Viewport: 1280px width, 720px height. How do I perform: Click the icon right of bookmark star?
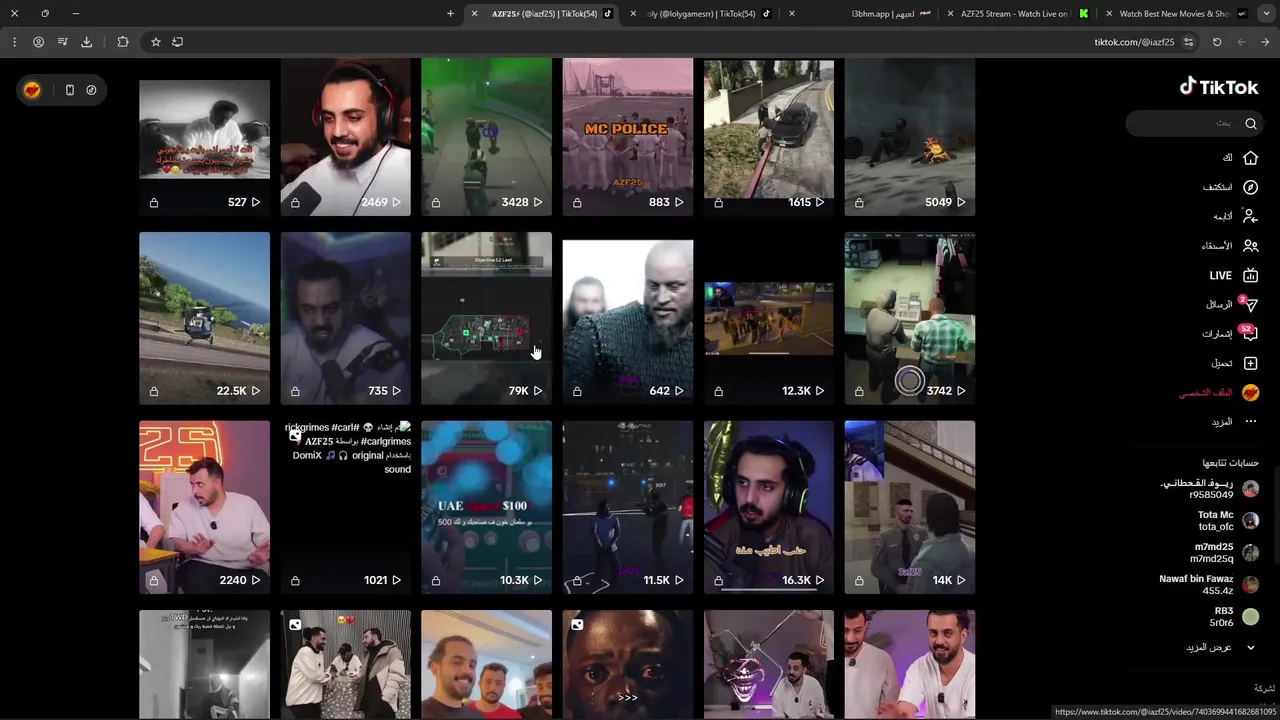click(x=177, y=42)
